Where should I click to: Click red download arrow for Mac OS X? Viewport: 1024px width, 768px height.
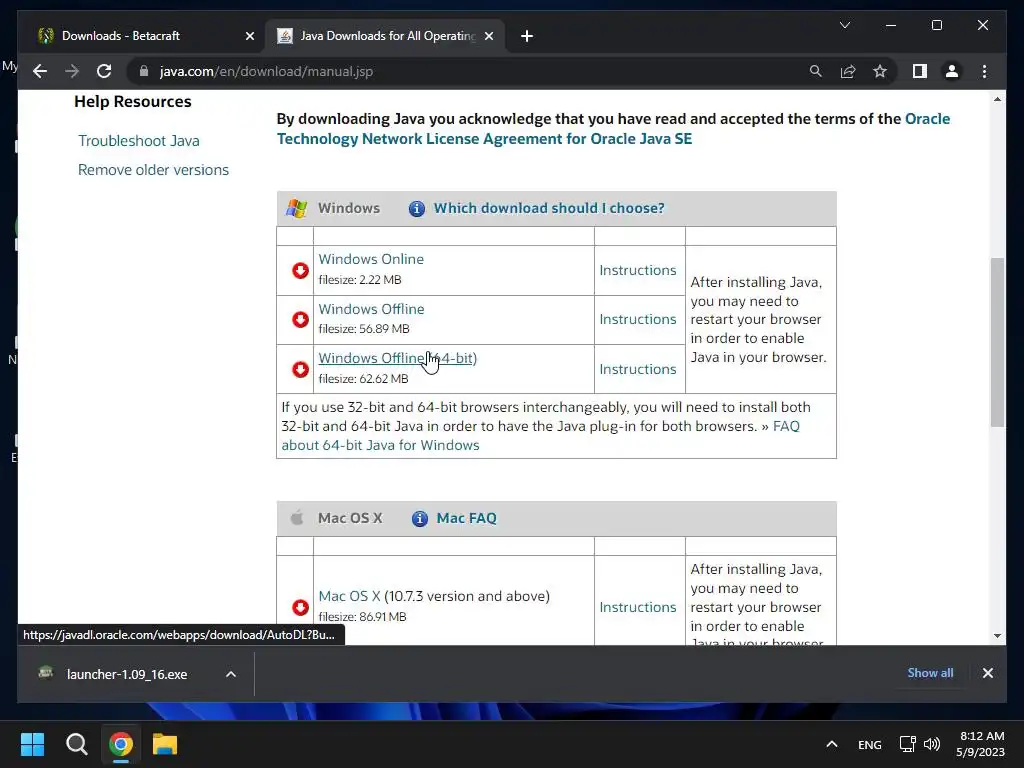tap(300, 607)
